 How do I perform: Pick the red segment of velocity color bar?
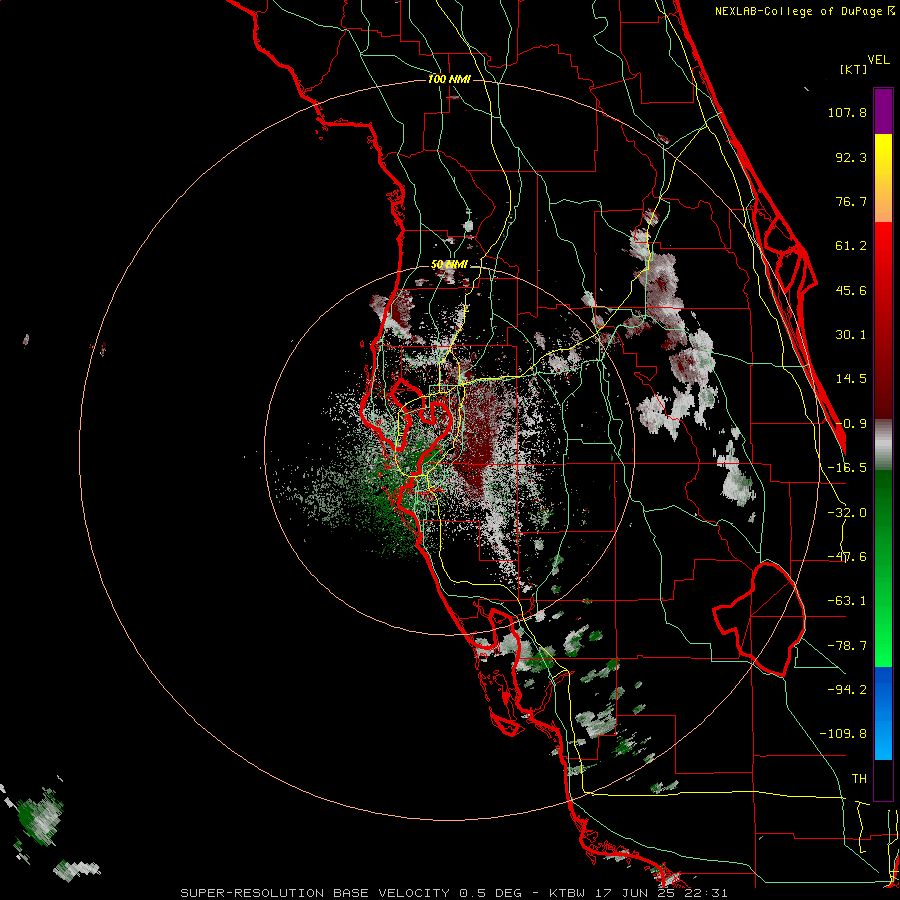(883, 320)
